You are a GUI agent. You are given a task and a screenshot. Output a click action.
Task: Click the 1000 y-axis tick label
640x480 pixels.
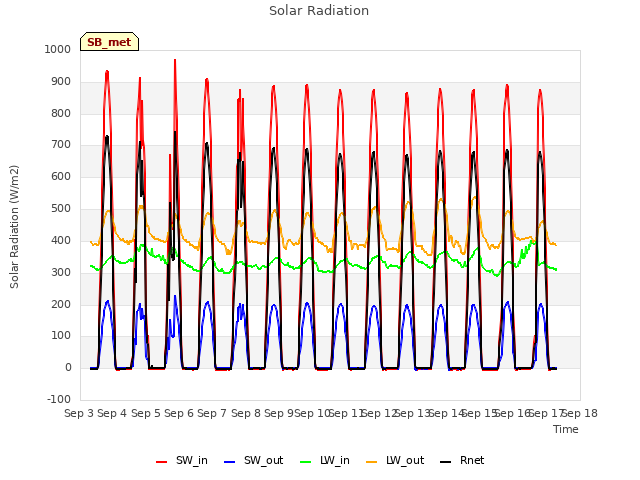tap(58, 49)
